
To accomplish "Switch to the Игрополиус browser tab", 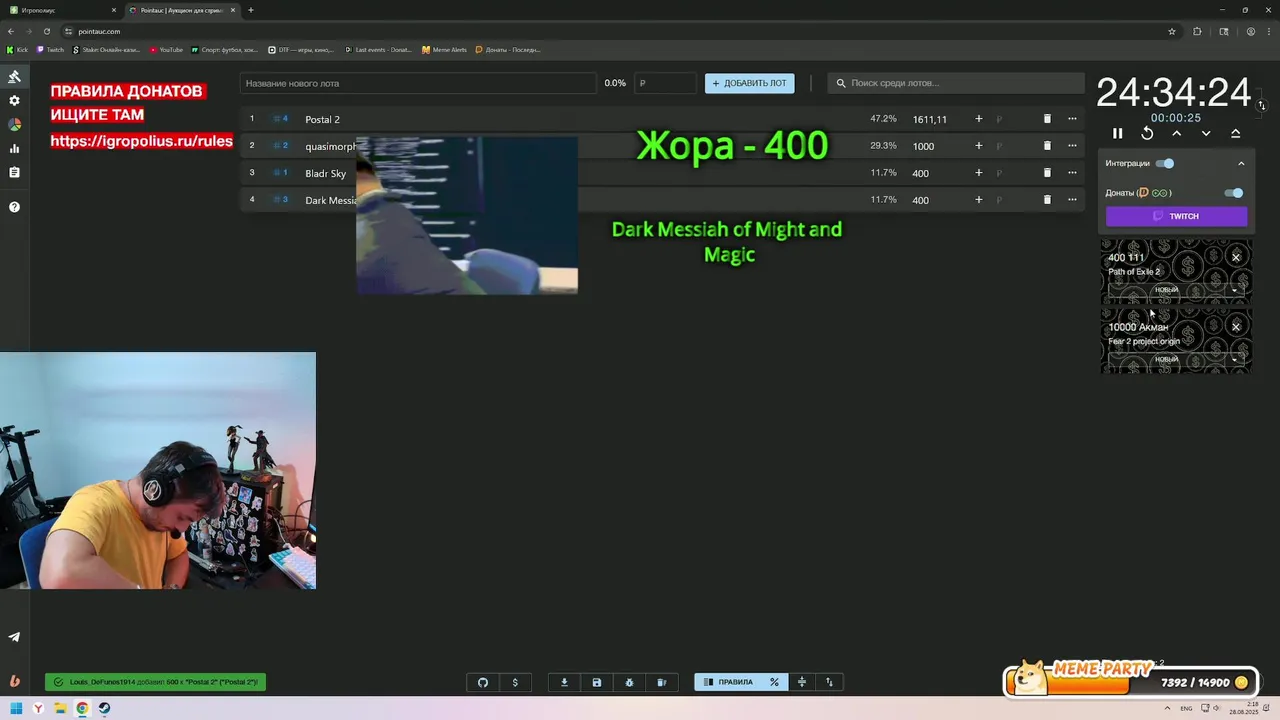I will pos(60,10).
